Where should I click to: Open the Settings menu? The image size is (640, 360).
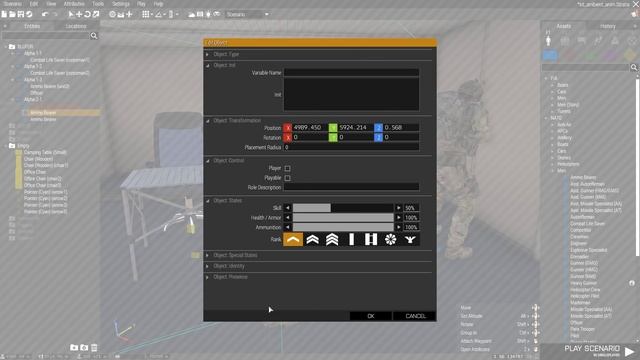[x=121, y=4]
